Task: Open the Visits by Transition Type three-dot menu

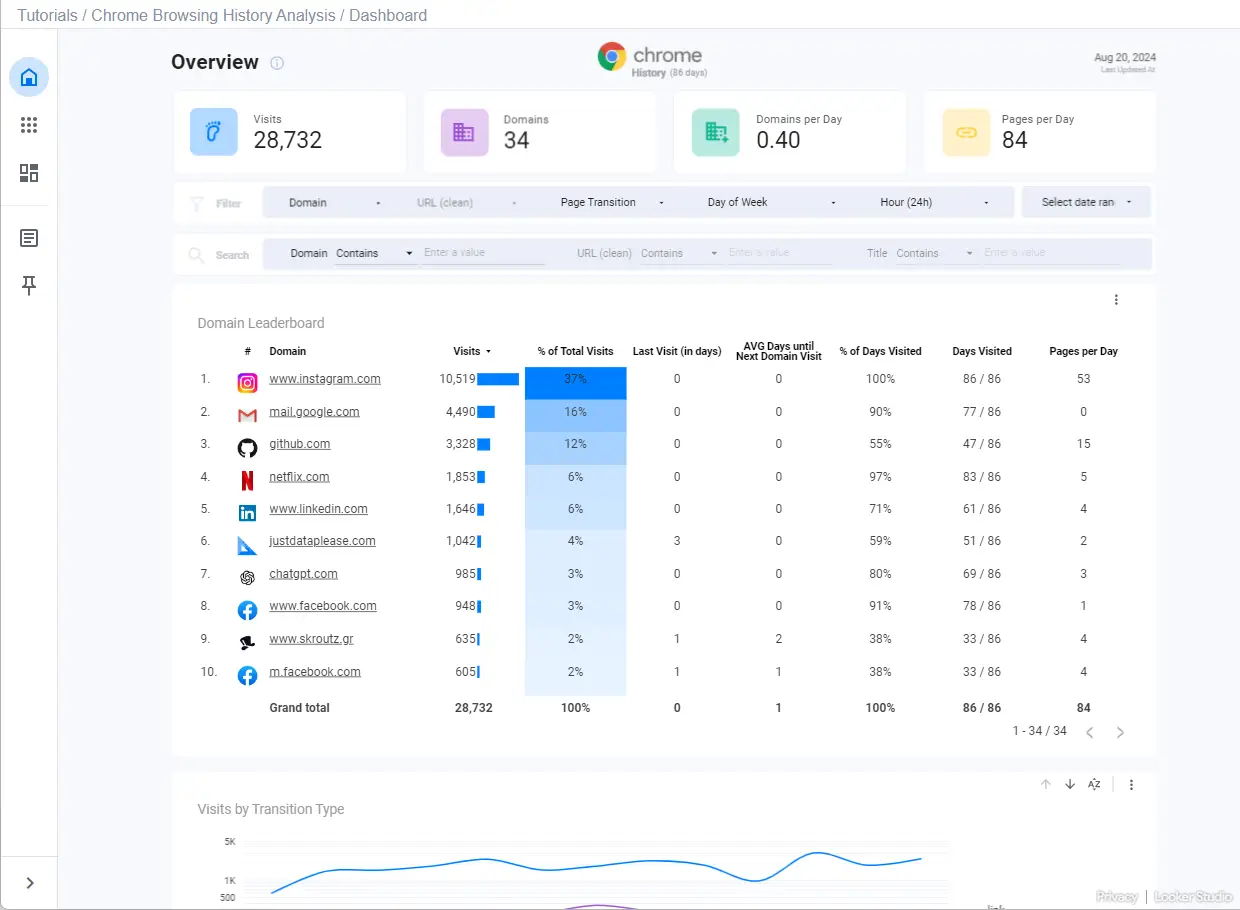Action: [x=1131, y=785]
